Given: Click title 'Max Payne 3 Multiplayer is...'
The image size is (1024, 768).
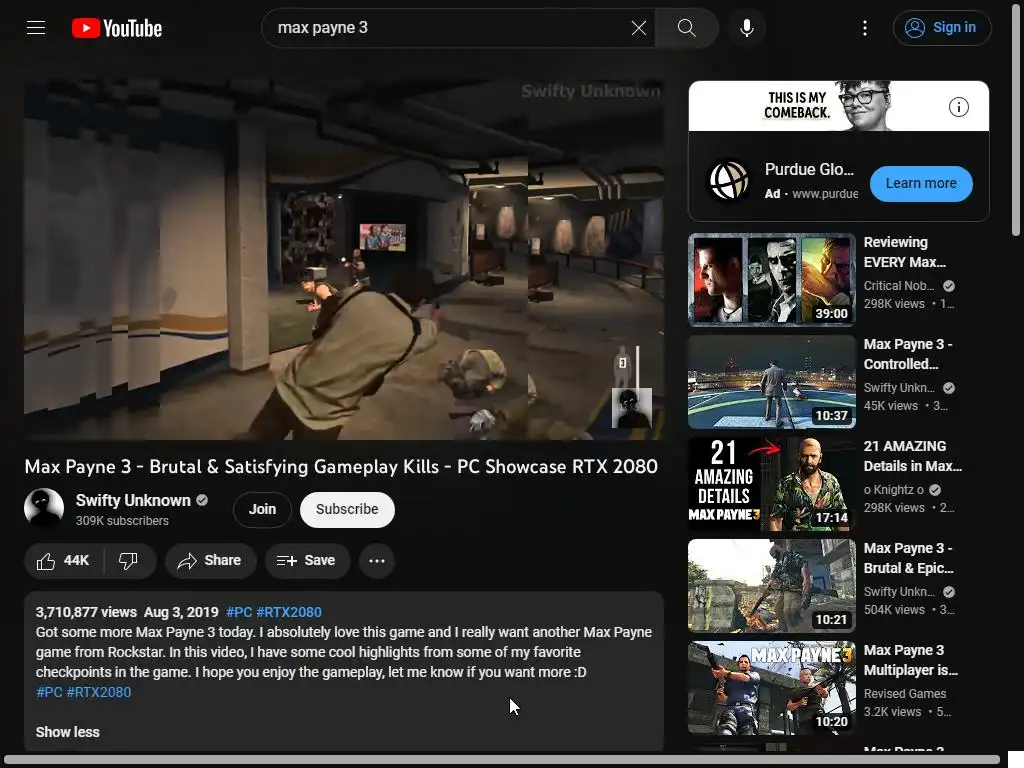Looking at the screenshot, I should (x=910, y=660).
